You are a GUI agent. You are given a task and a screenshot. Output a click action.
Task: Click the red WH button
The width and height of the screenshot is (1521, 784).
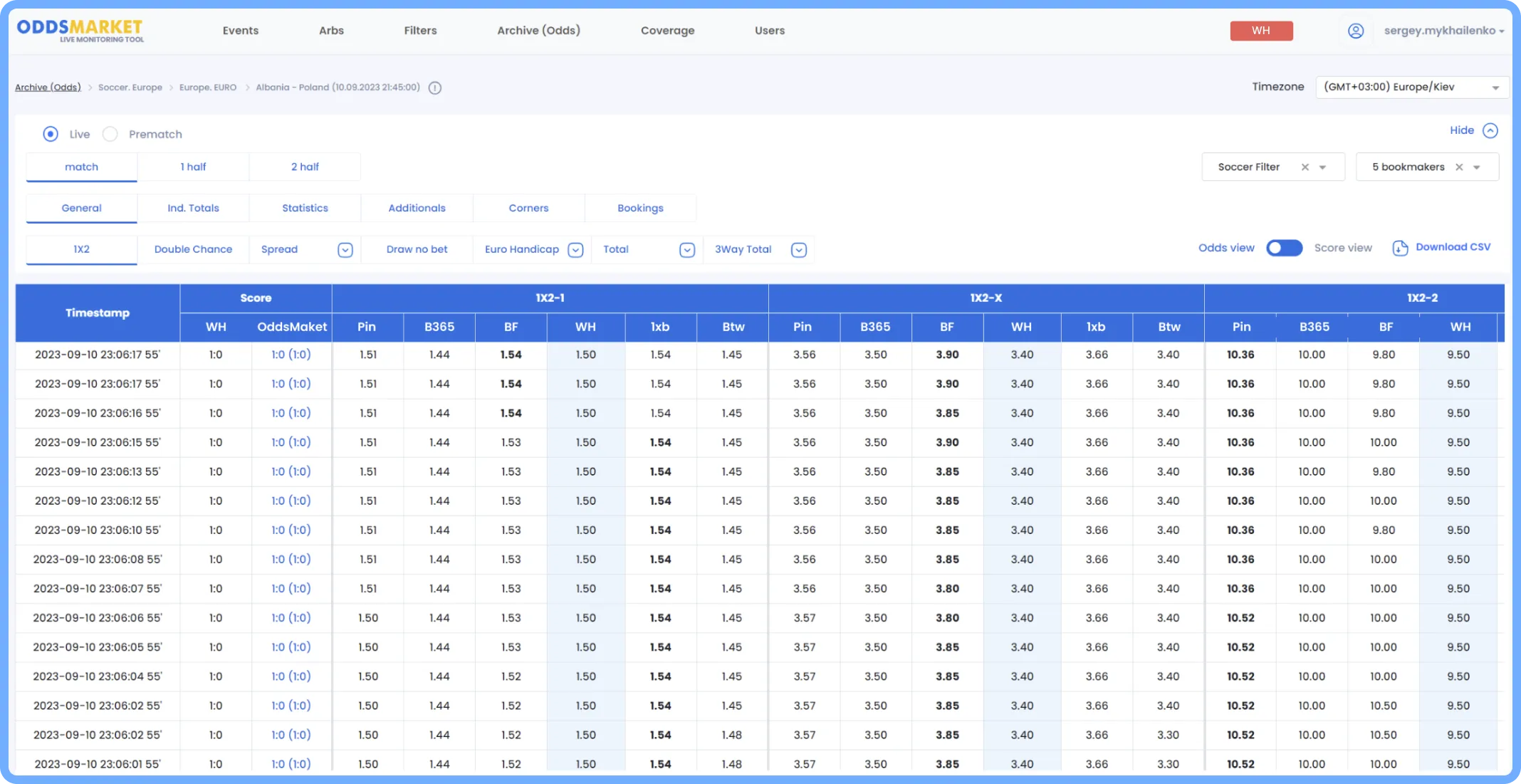coord(1261,31)
